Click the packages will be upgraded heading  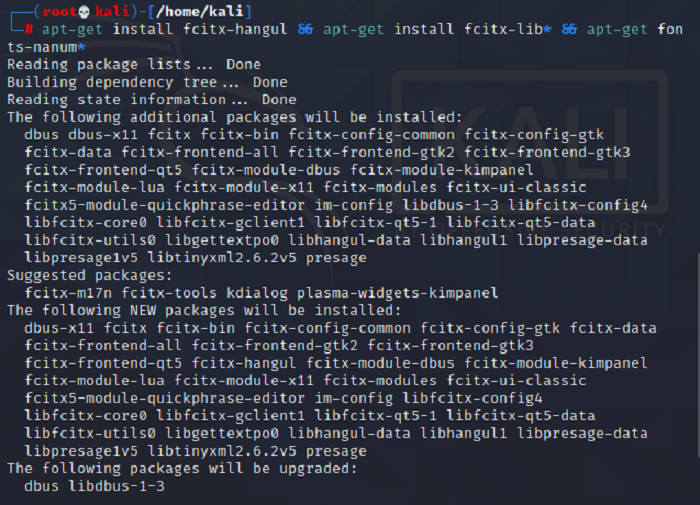click(181, 468)
